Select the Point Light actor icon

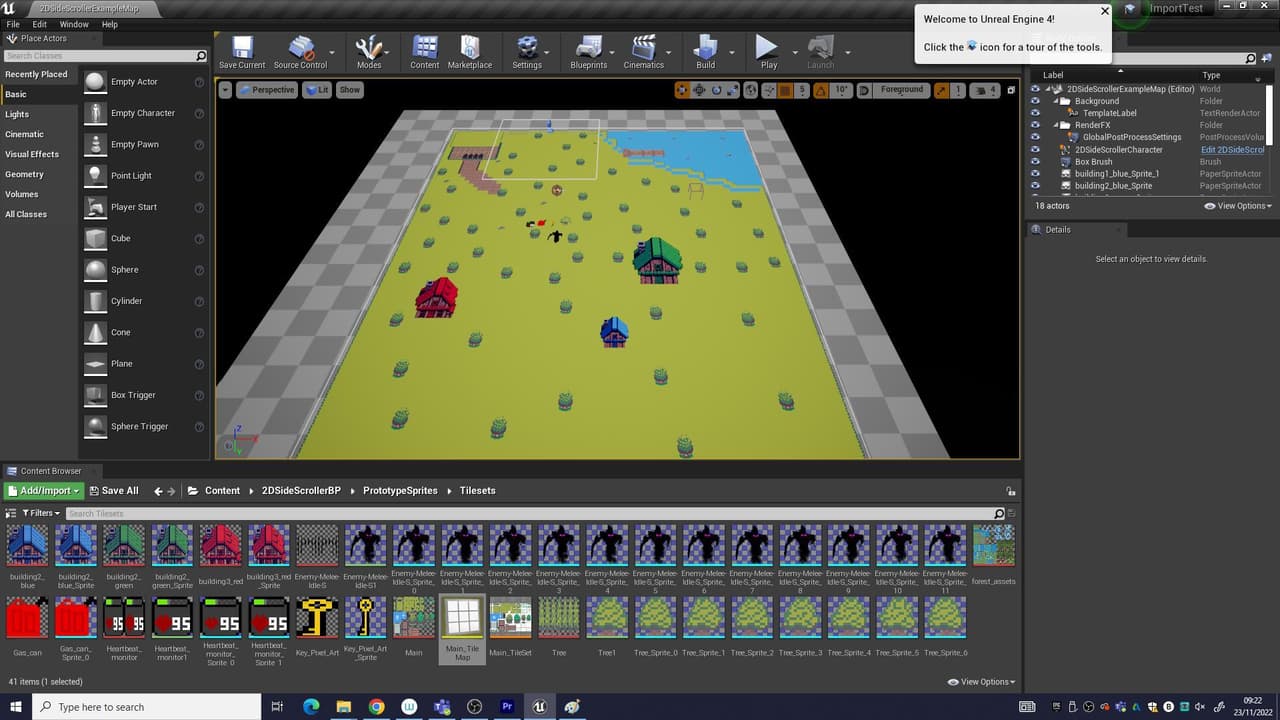[95, 176]
